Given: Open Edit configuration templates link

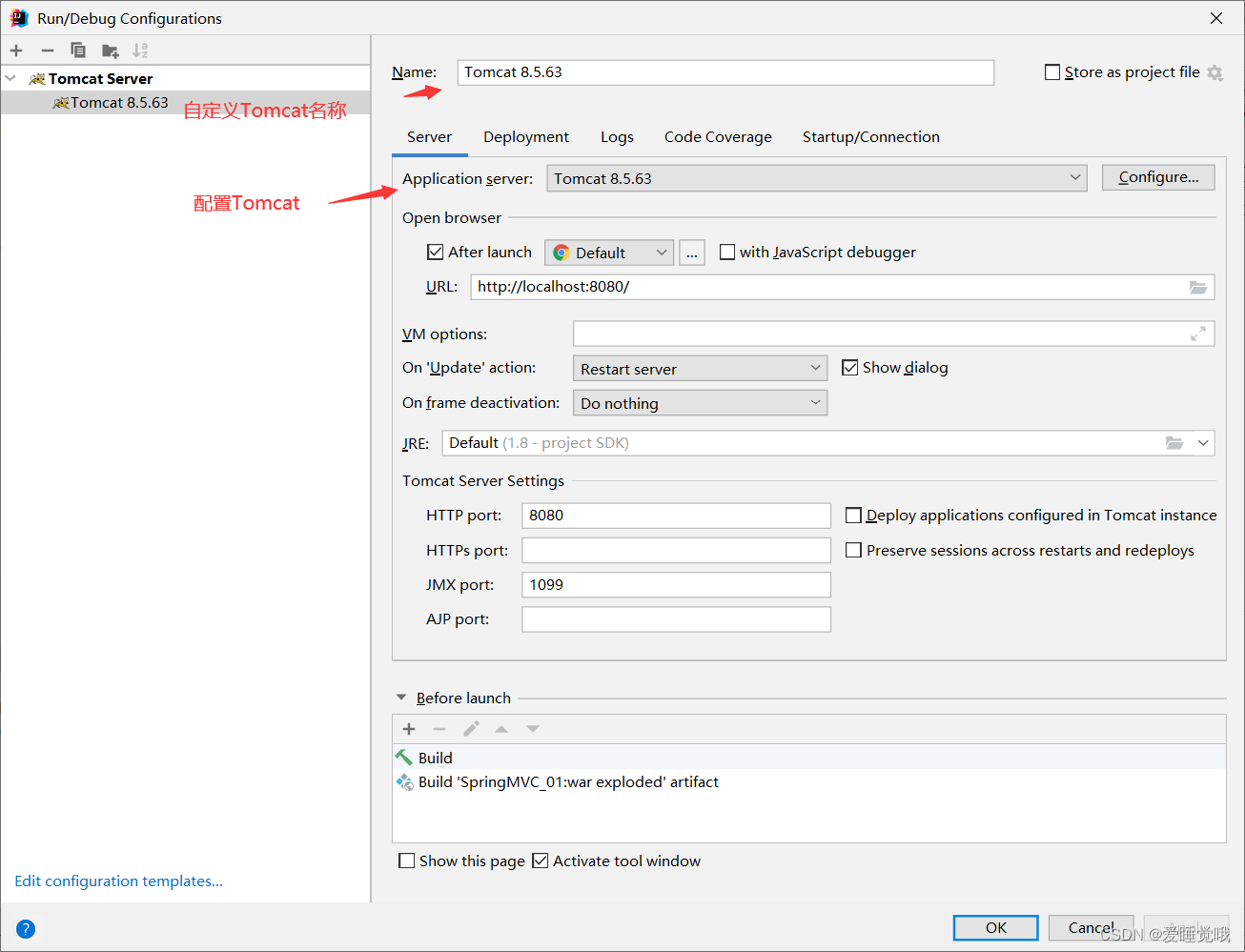Looking at the screenshot, I should [x=119, y=881].
